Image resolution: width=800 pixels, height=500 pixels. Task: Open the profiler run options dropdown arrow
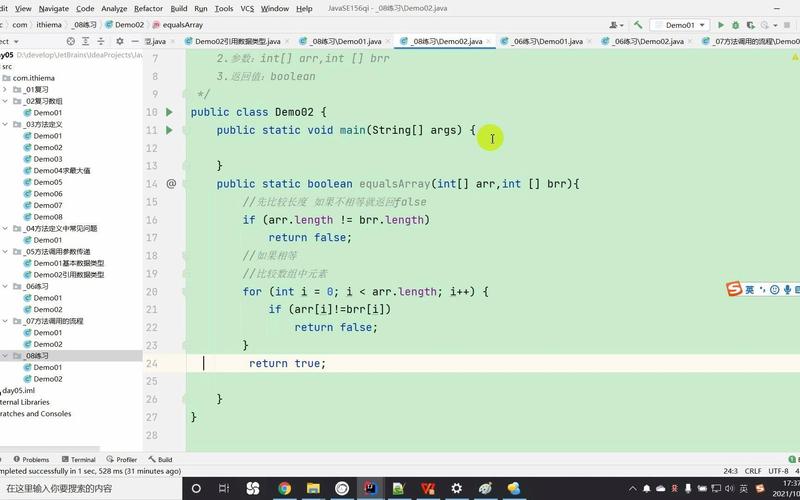tap(774, 25)
